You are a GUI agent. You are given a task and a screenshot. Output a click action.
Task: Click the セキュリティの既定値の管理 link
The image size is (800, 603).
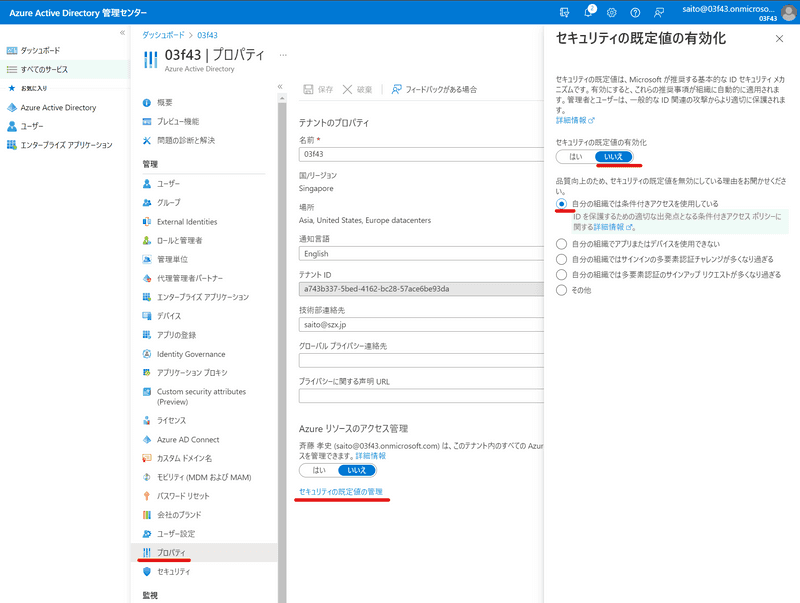tap(340, 492)
